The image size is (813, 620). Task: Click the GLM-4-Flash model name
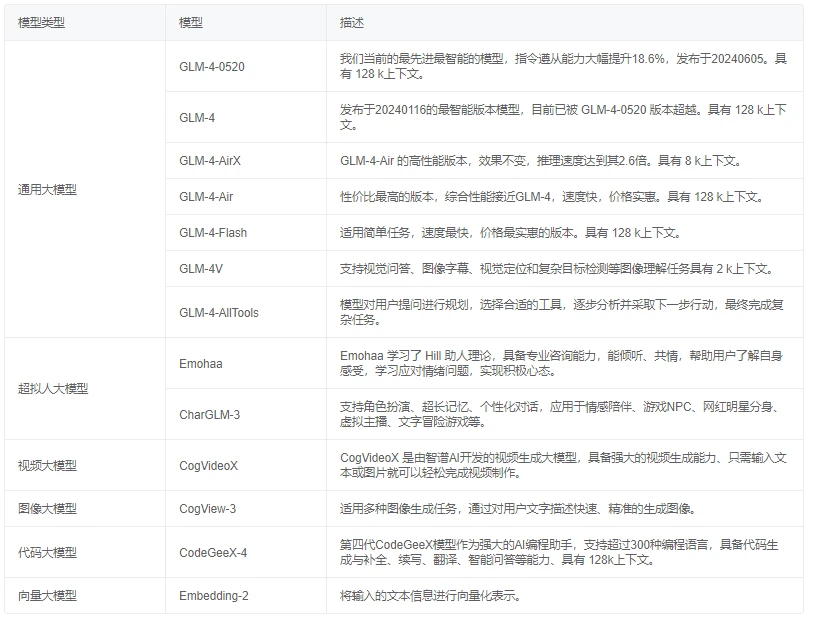(213, 233)
